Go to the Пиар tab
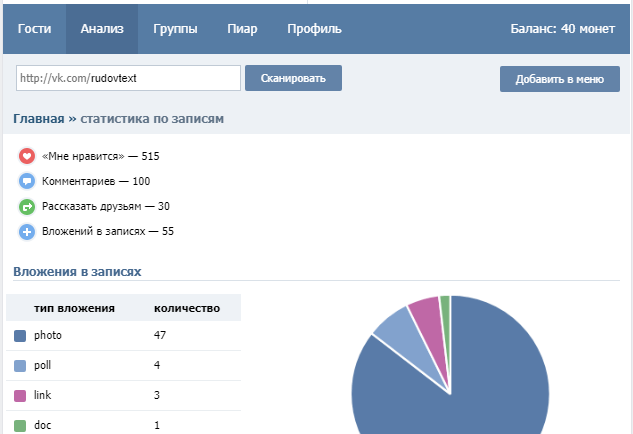633x434 pixels. [242, 29]
